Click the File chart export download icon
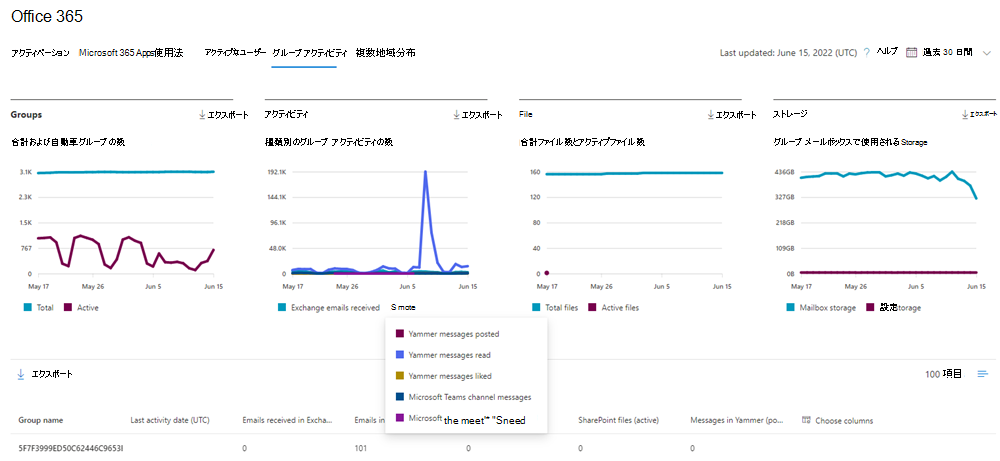 pos(710,115)
